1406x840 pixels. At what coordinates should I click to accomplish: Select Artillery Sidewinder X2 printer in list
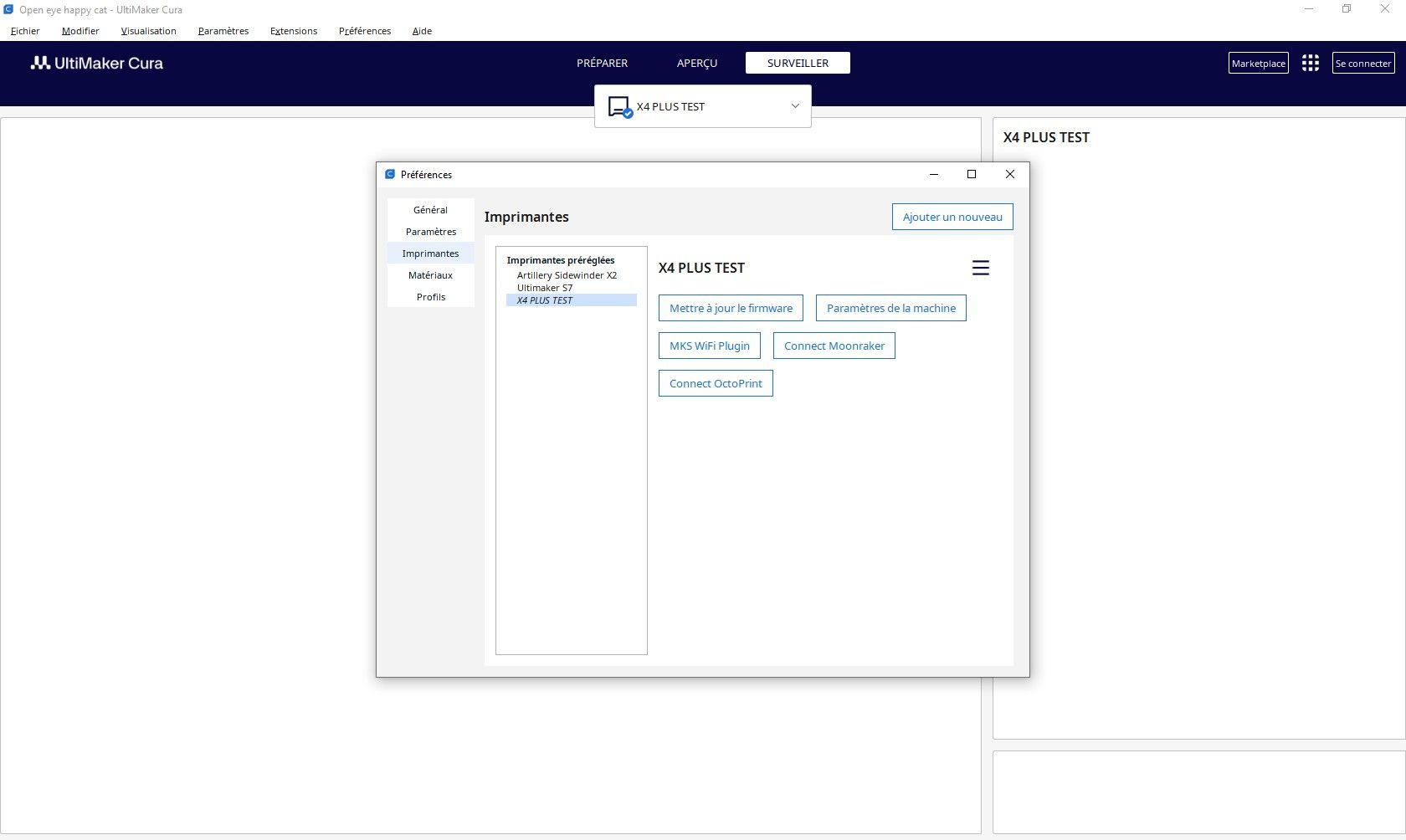(567, 275)
